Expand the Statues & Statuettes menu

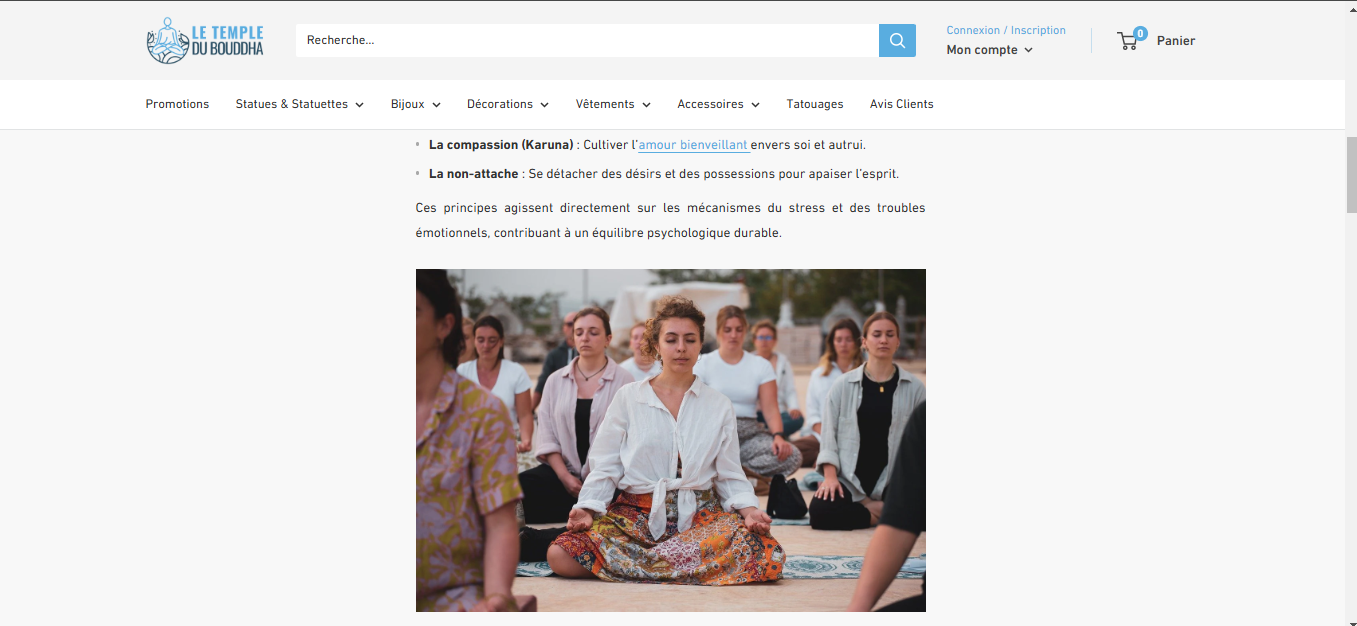[x=300, y=104]
